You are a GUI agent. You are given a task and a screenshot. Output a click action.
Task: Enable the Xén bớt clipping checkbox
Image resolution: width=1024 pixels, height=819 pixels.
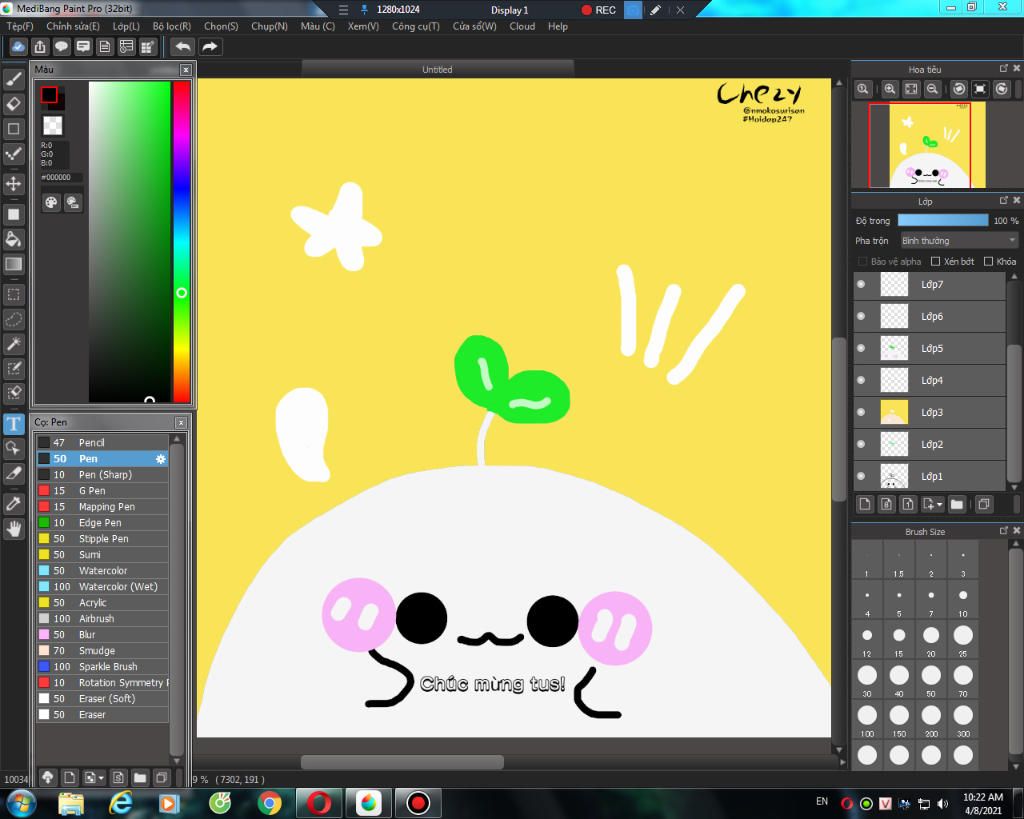pyautogui.click(x=935, y=262)
